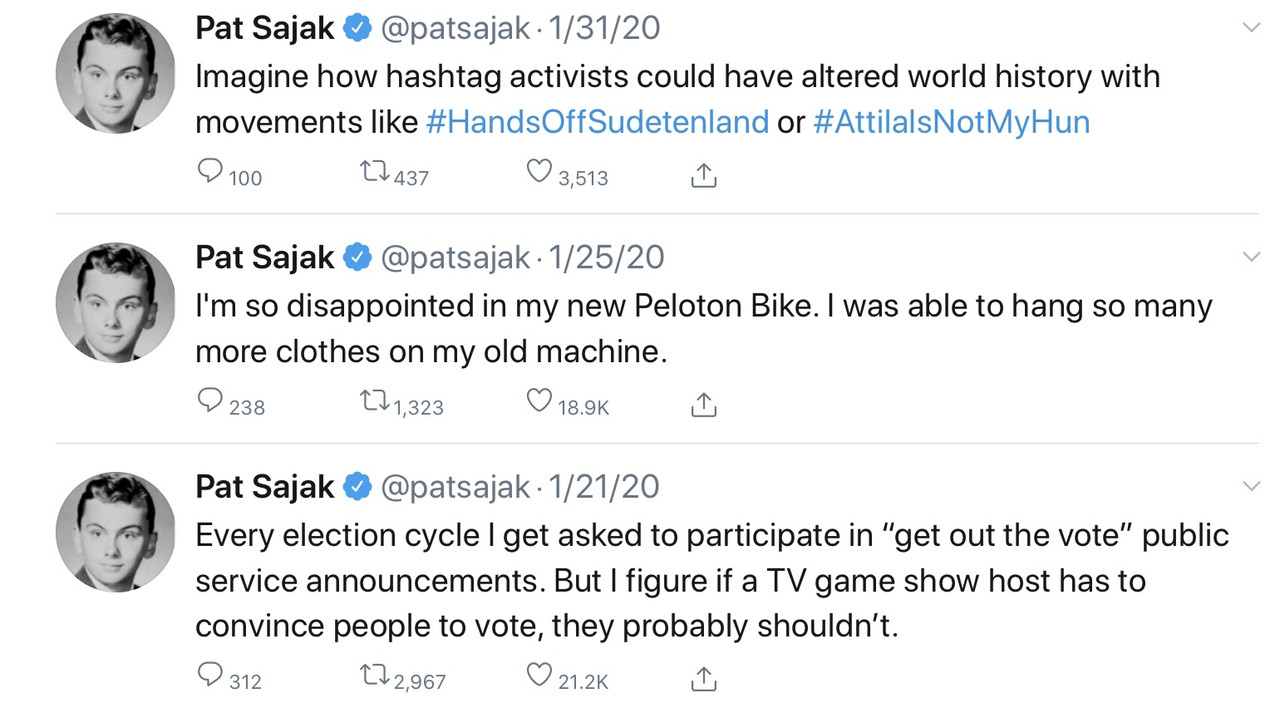Open options menu for the 1/31/20 tweet

[x=1250, y=28]
